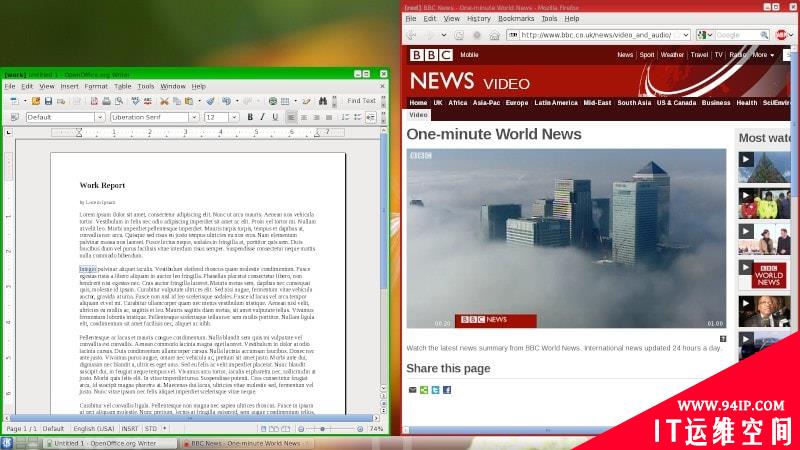Click the Latin America link on BBC
Viewport: 800px width, 450px height.
click(556, 103)
